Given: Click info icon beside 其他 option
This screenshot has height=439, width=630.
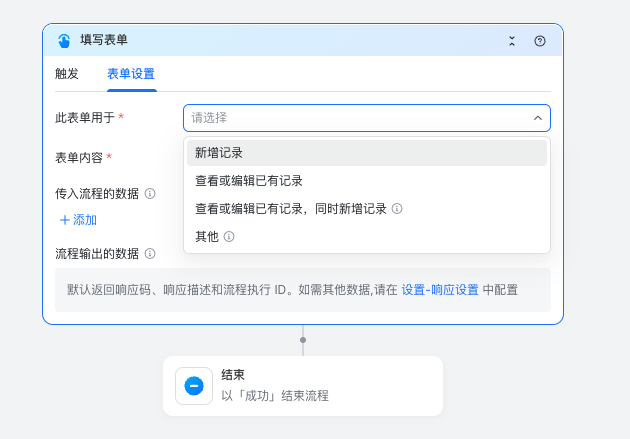Looking at the screenshot, I should [x=229, y=237].
